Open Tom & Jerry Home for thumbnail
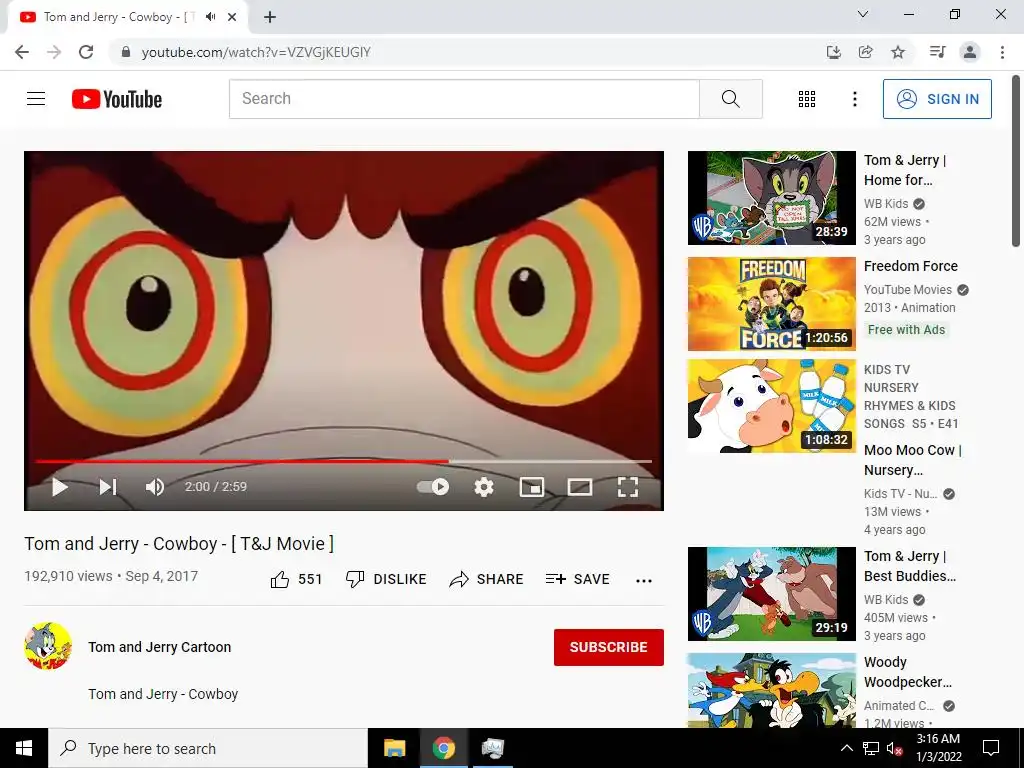The image size is (1024, 768). [771, 198]
